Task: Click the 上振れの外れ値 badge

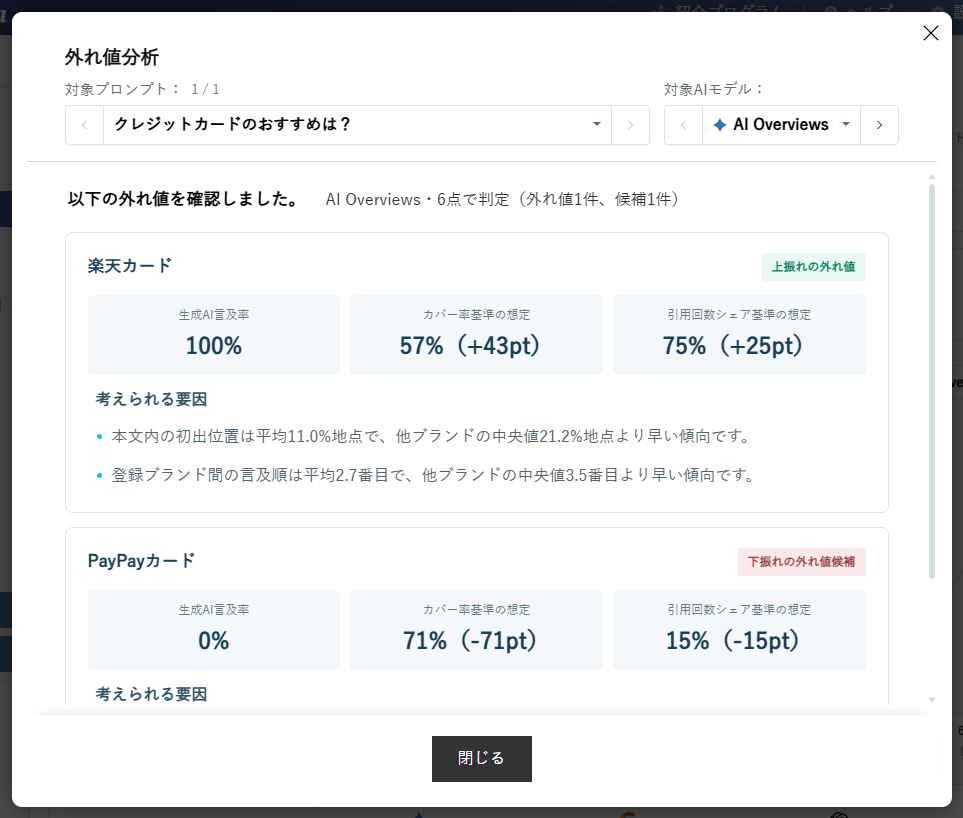Action: coord(814,267)
